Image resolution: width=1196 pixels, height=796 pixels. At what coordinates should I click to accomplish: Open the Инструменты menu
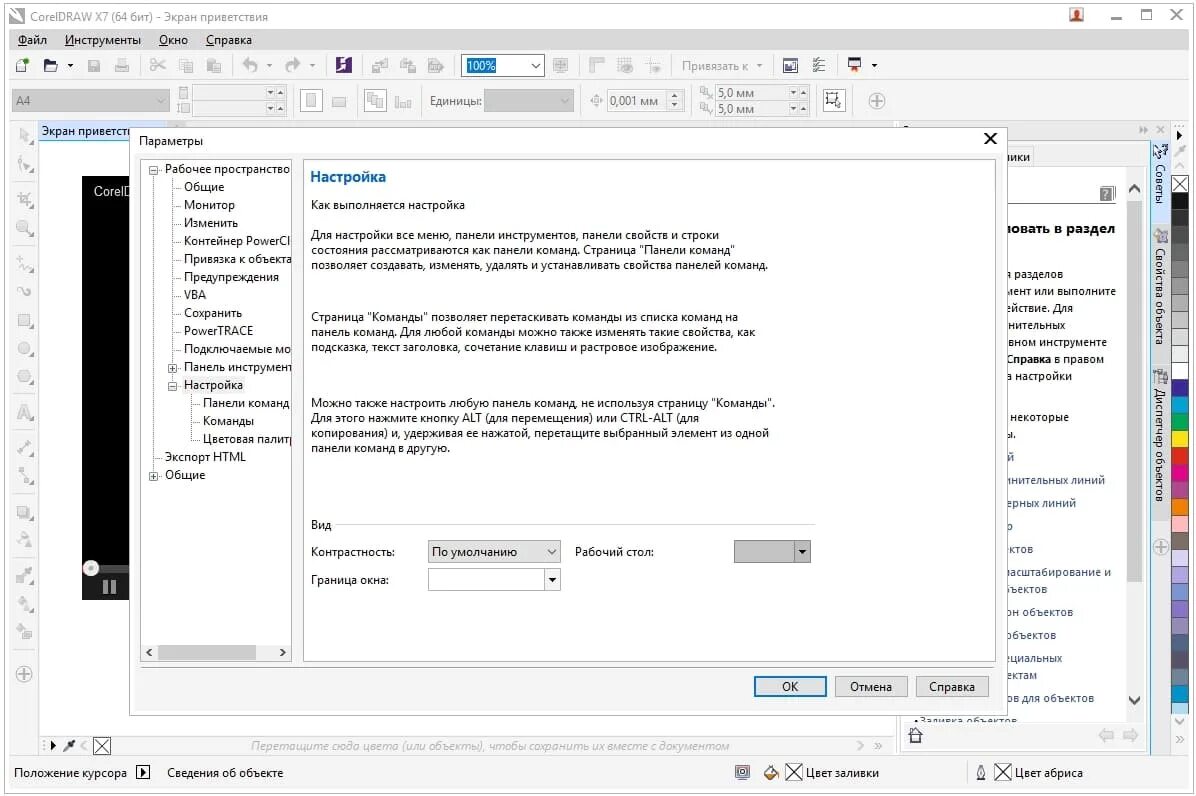tap(102, 40)
